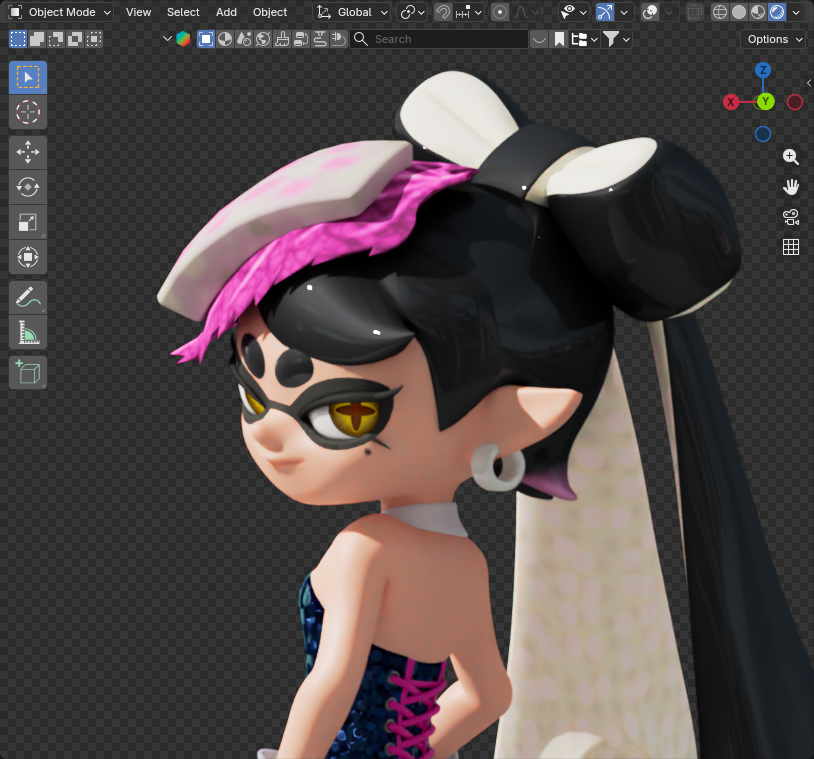Click the pan hand viewport button
The width and height of the screenshot is (814, 759).
[x=791, y=187]
